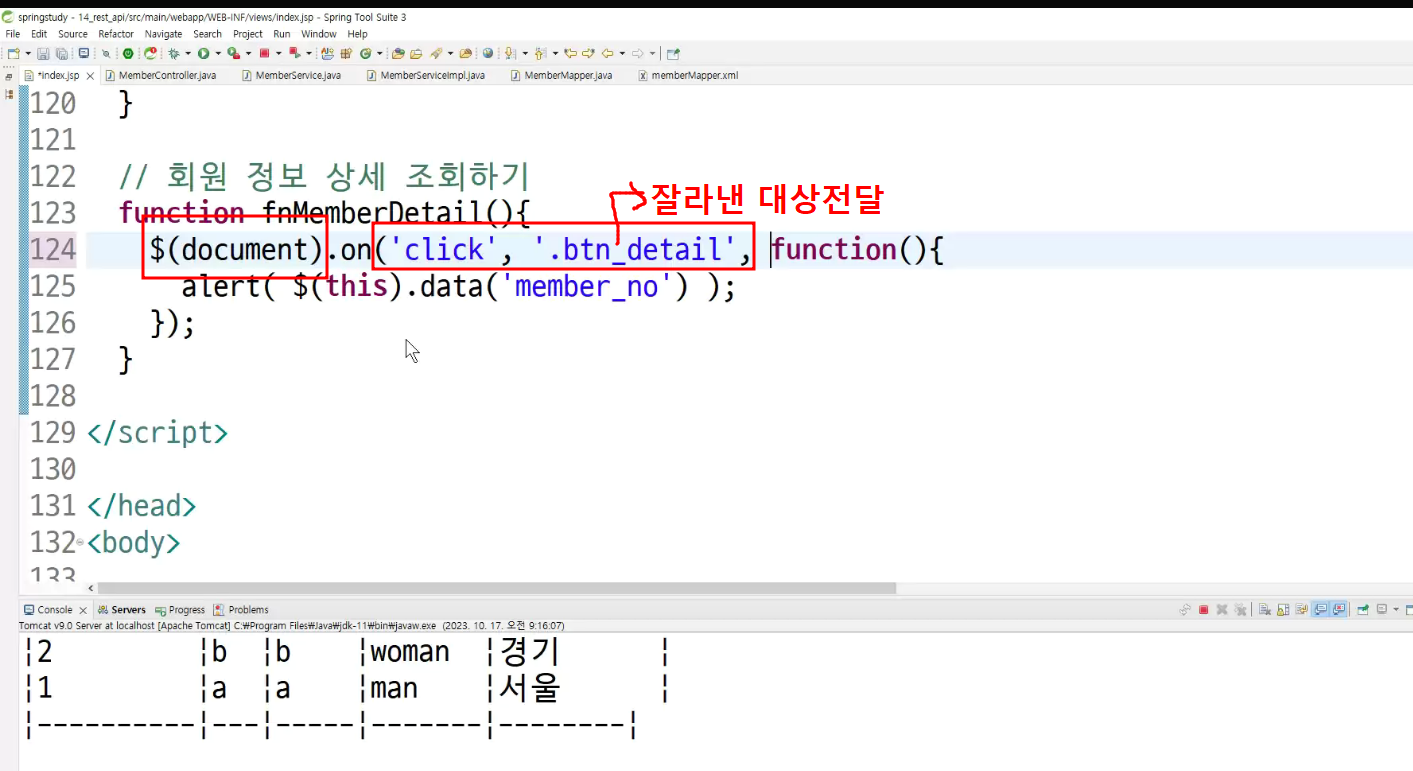Select the Servers view tab
The width and height of the screenshot is (1413, 771).
[121, 609]
